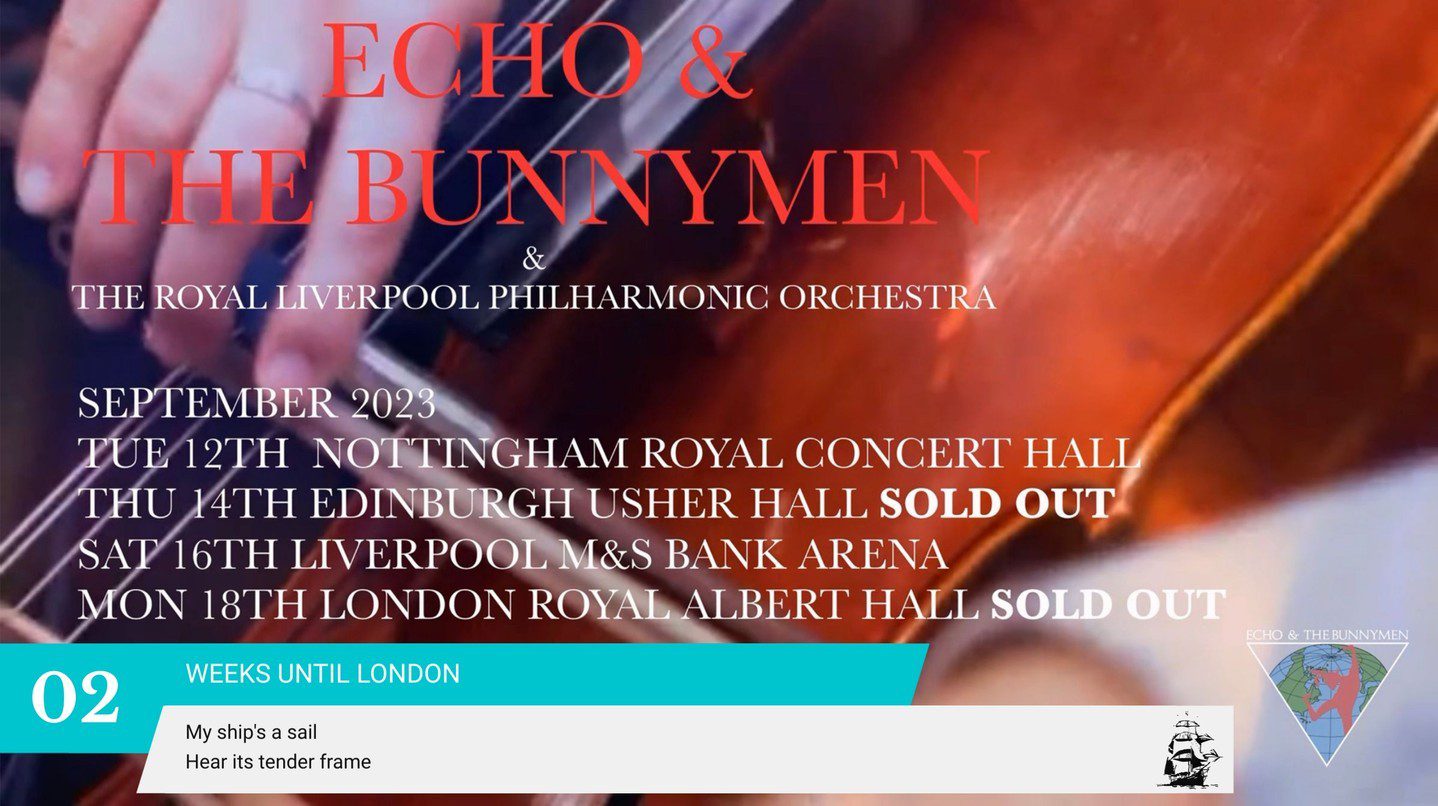Click the 02 countdown number badge
Image resolution: width=1438 pixels, height=806 pixels.
coord(75,698)
